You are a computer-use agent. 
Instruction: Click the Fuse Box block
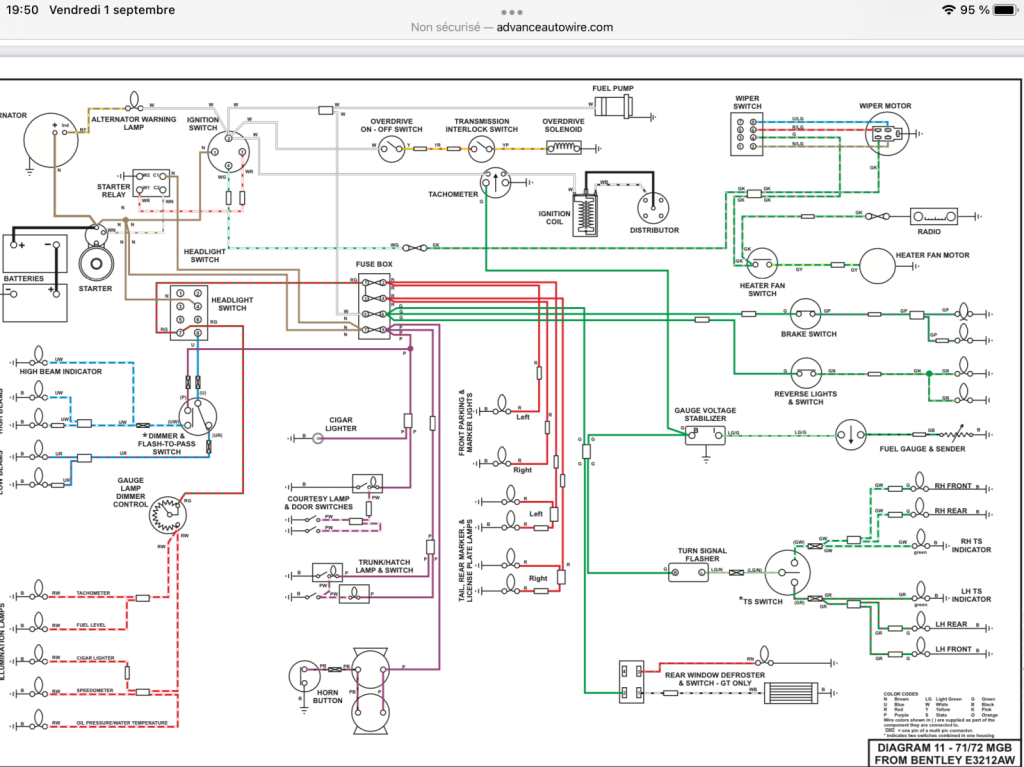pyautogui.click(x=374, y=306)
